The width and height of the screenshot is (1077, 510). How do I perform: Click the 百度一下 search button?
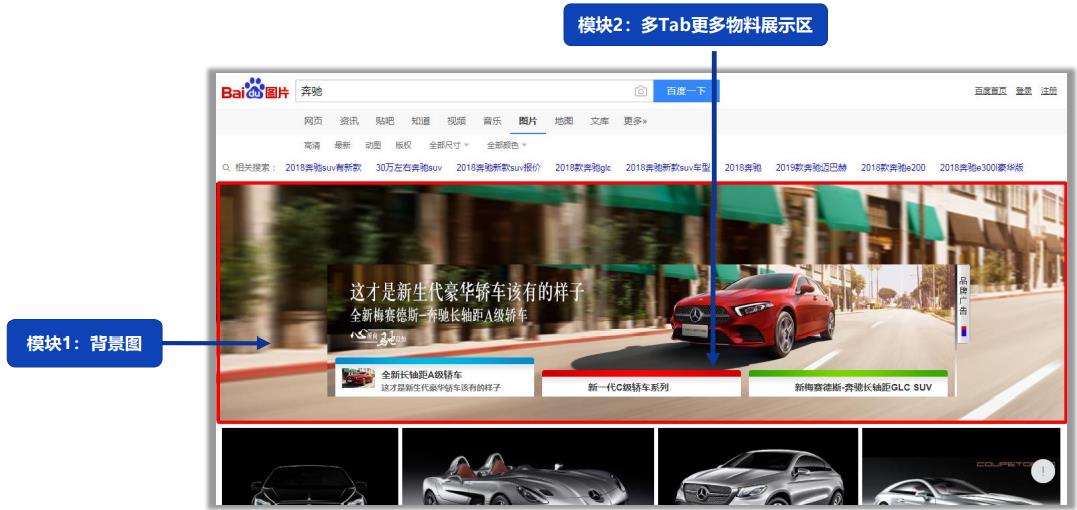(x=686, y=91)
